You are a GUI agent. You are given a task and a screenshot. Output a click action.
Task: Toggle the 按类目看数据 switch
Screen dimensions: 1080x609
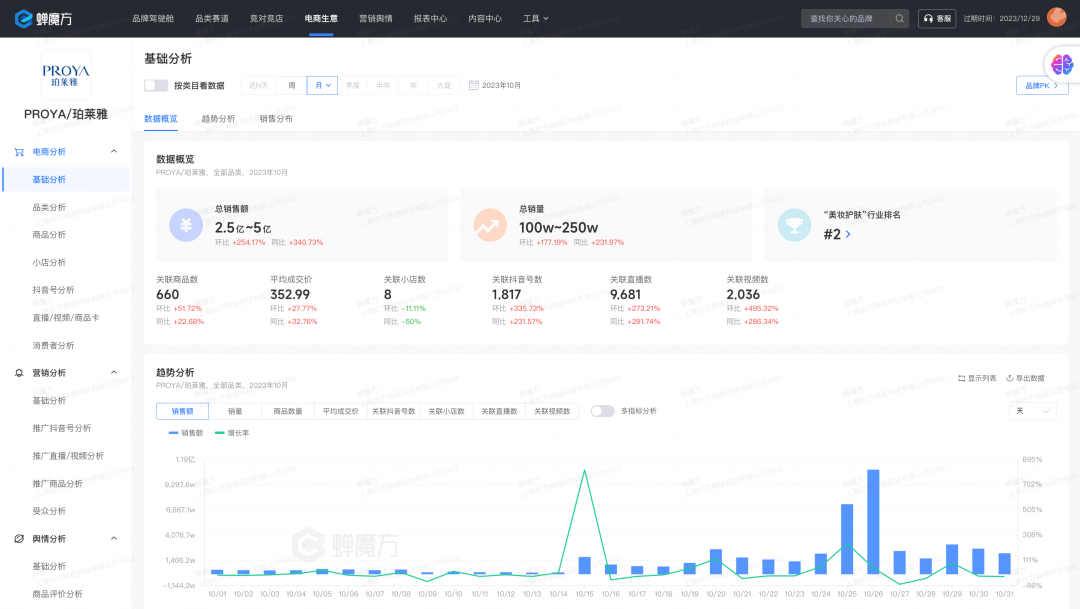(156, 85)
